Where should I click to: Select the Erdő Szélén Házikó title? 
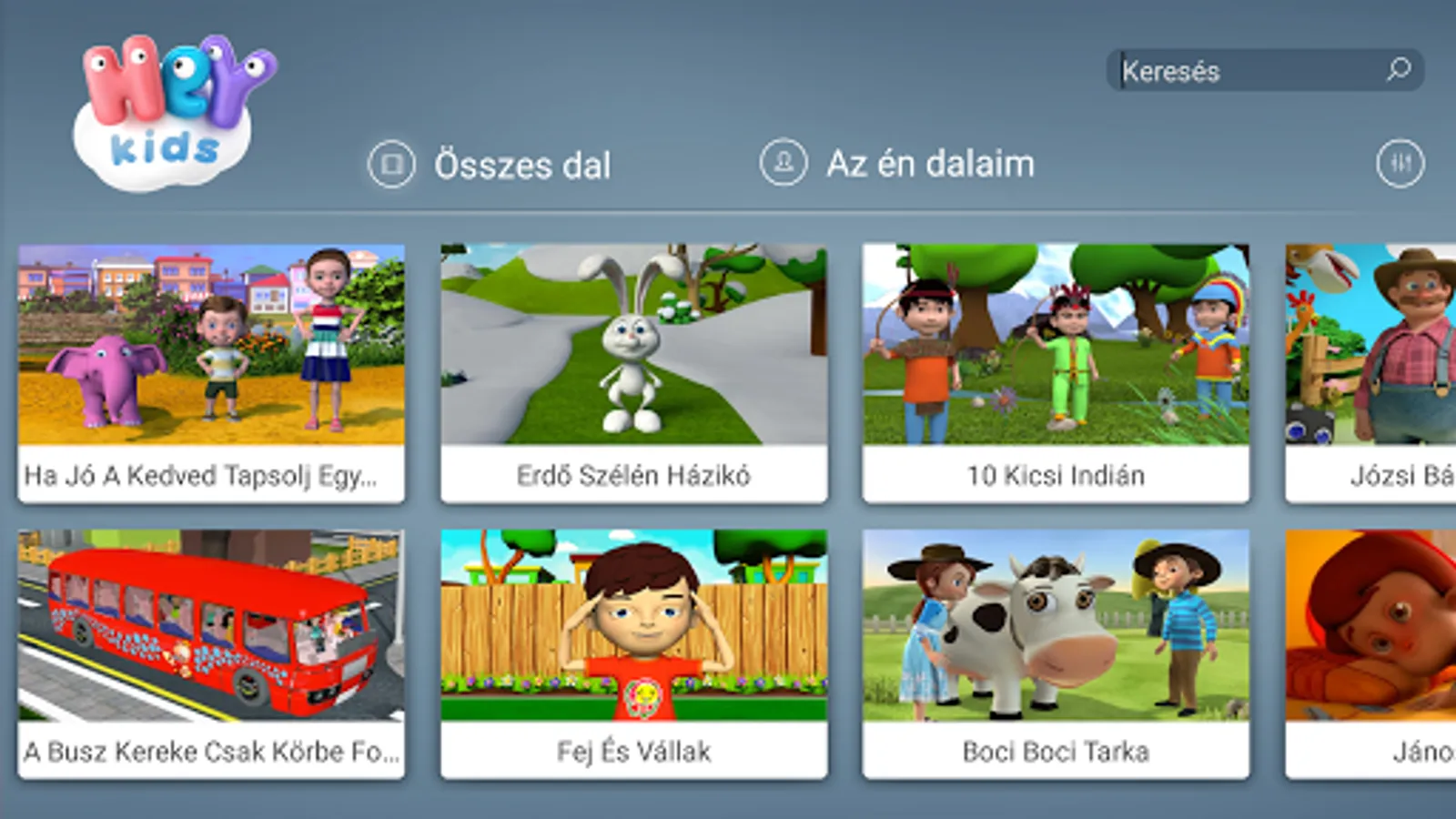(633, 475)
